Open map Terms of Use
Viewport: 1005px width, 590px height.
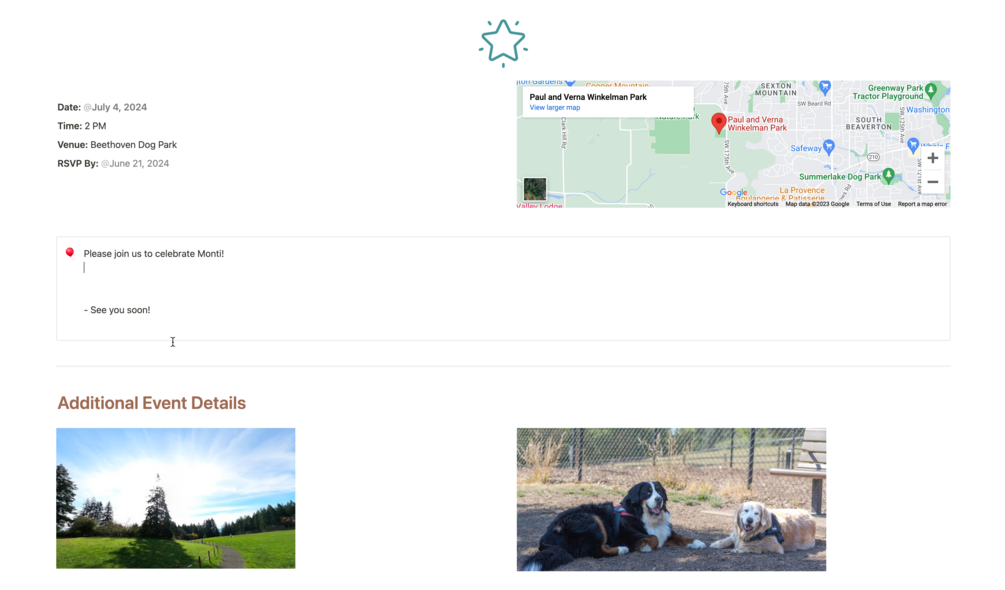pyautogui.click(x=873, y=204)
